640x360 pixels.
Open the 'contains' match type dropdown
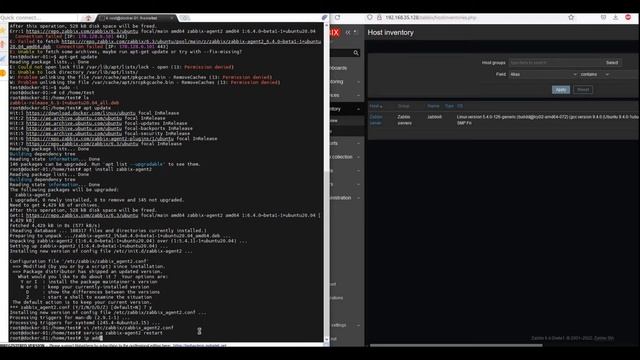(x=595, y=74)
